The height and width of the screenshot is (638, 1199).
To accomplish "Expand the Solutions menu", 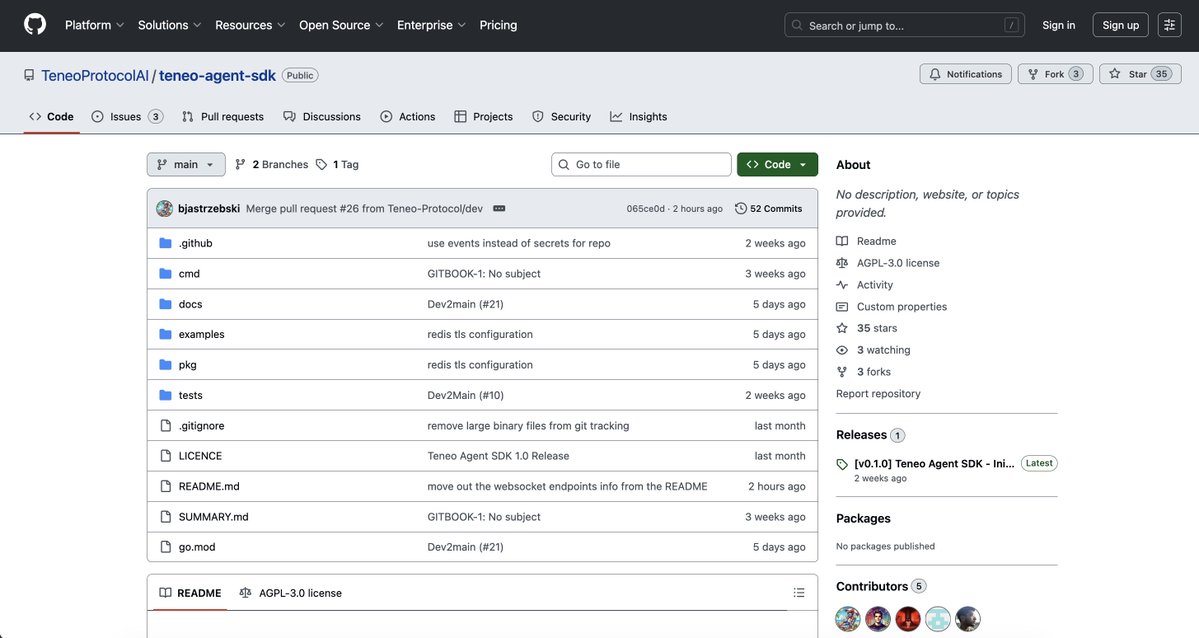I will coord(170,25).
